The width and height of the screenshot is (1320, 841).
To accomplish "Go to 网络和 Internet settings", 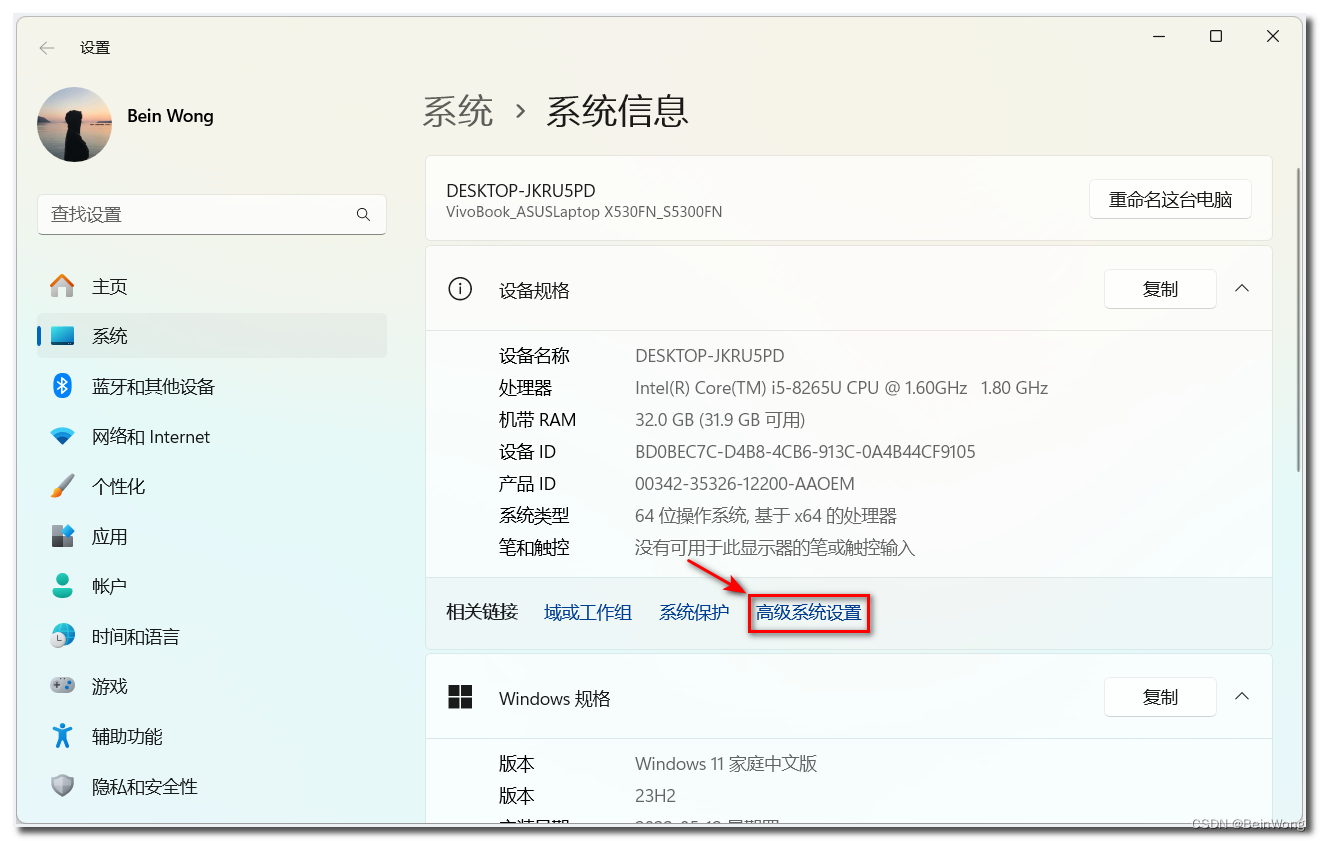I will coord(212,437).
